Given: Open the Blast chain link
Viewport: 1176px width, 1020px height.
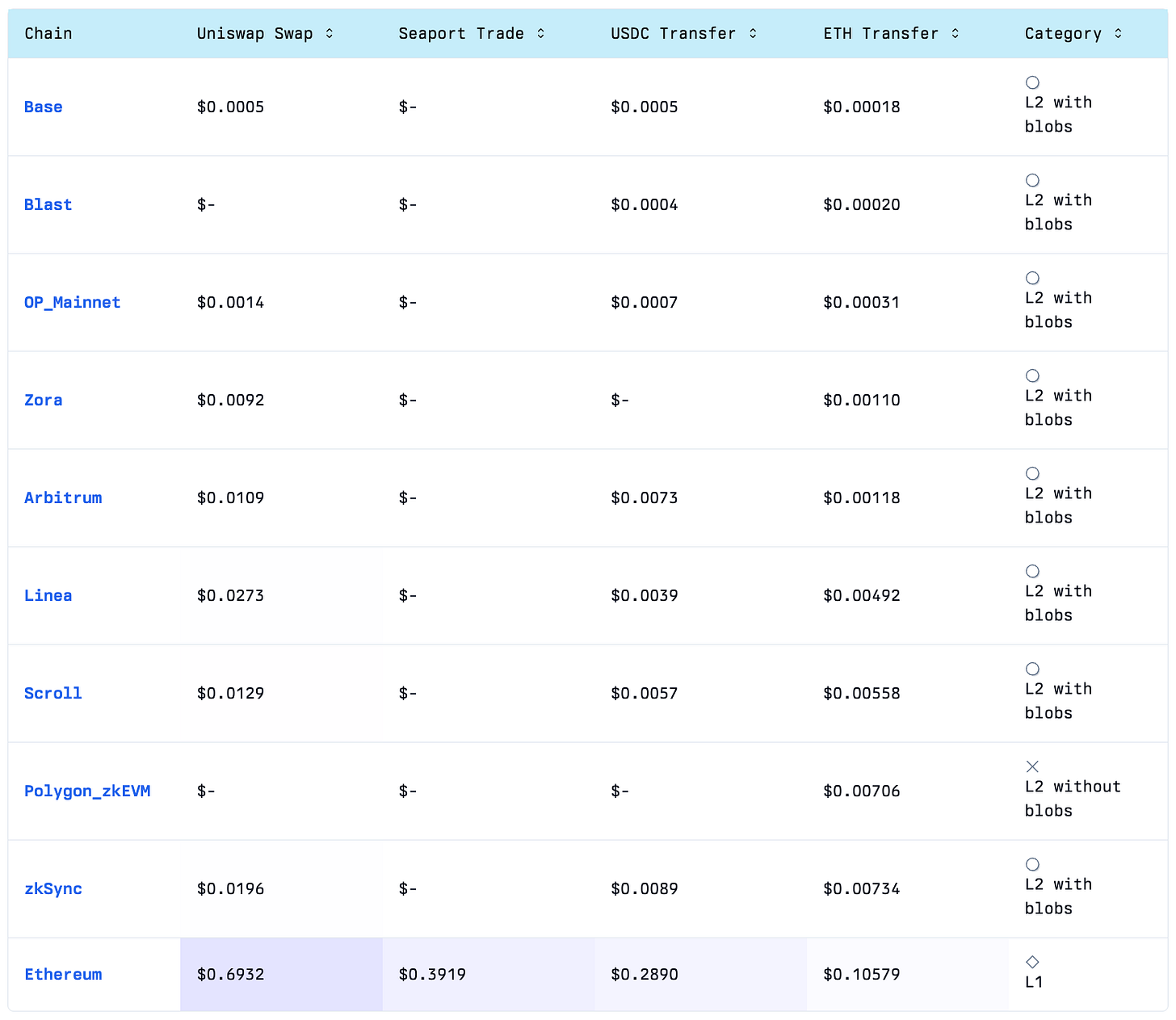Looking at the screenshot, I should pos(48,204).
